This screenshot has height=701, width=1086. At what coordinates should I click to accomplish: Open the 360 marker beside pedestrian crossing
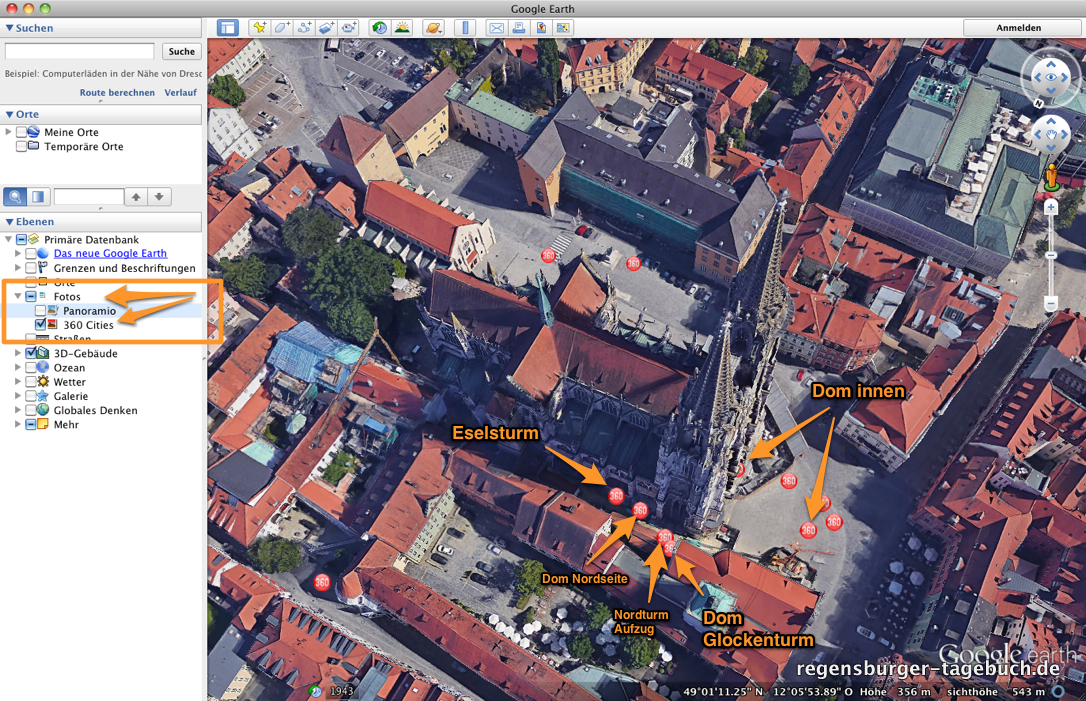(x=549, y=256)
